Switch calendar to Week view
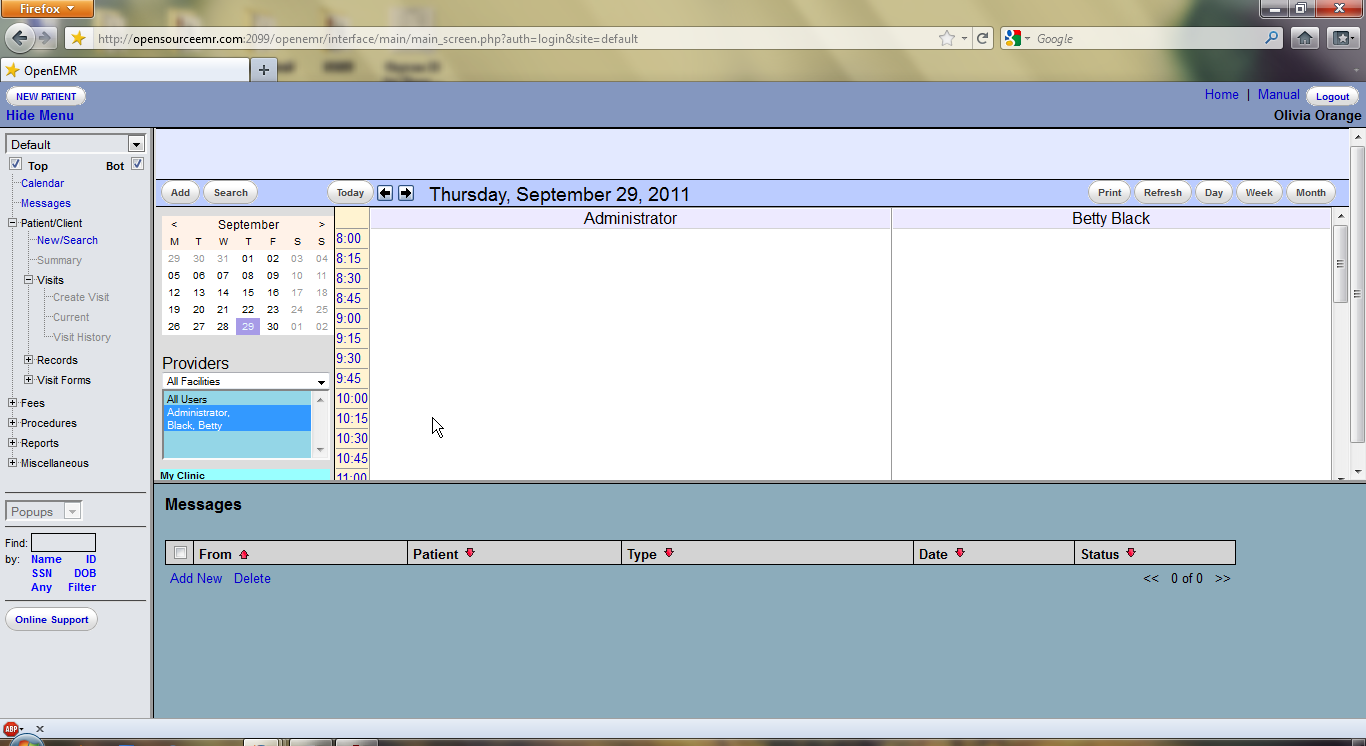Screen dimensions: 1366x746 1259,193
